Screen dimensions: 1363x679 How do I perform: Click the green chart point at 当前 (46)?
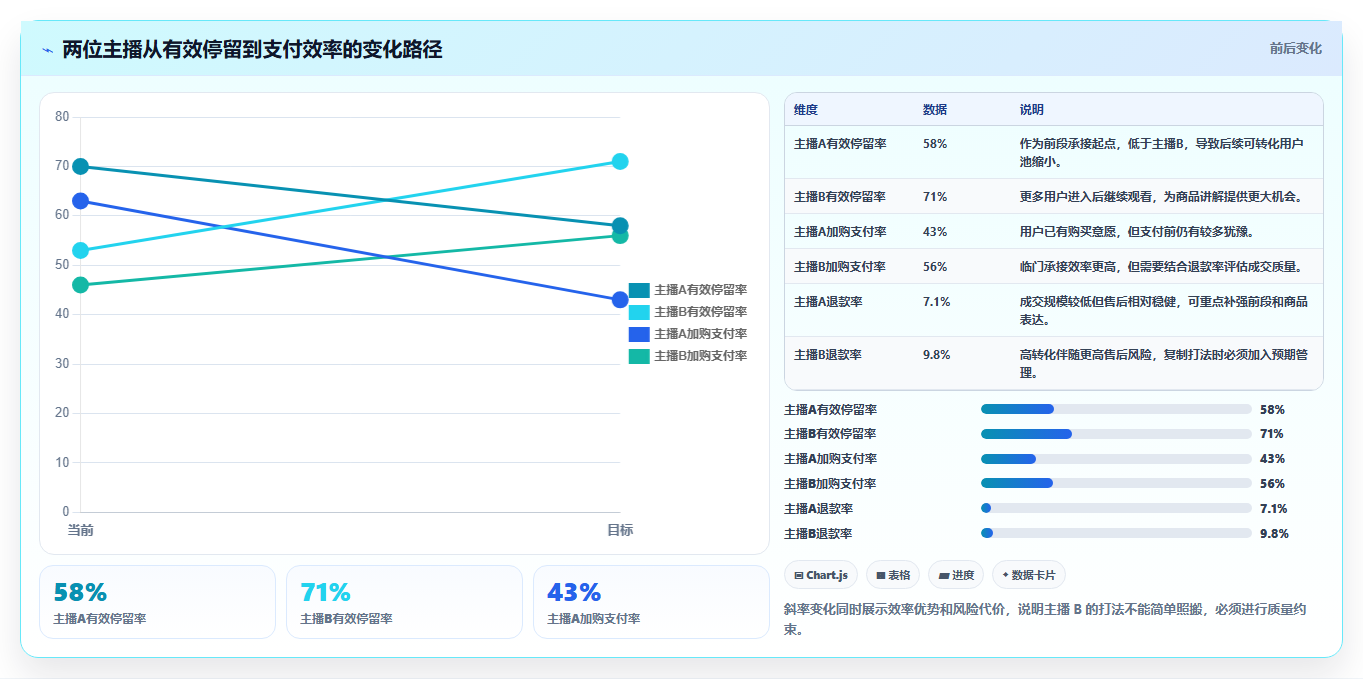(x=81, y=285)
